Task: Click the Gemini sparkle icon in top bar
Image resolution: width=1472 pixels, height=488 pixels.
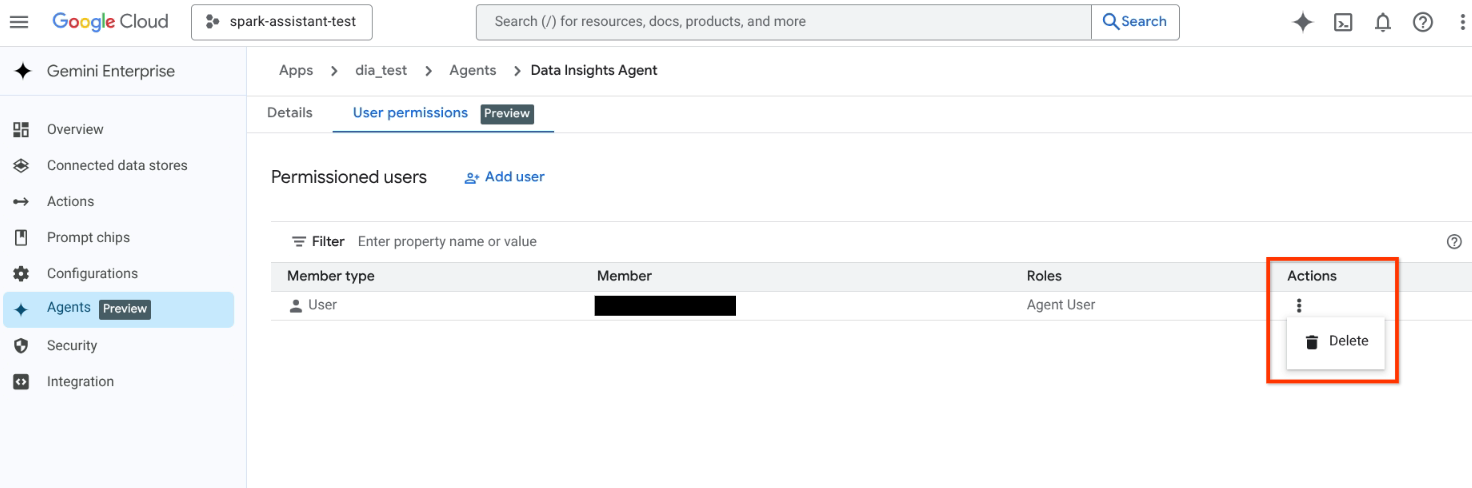Action: pos(1302,22)
